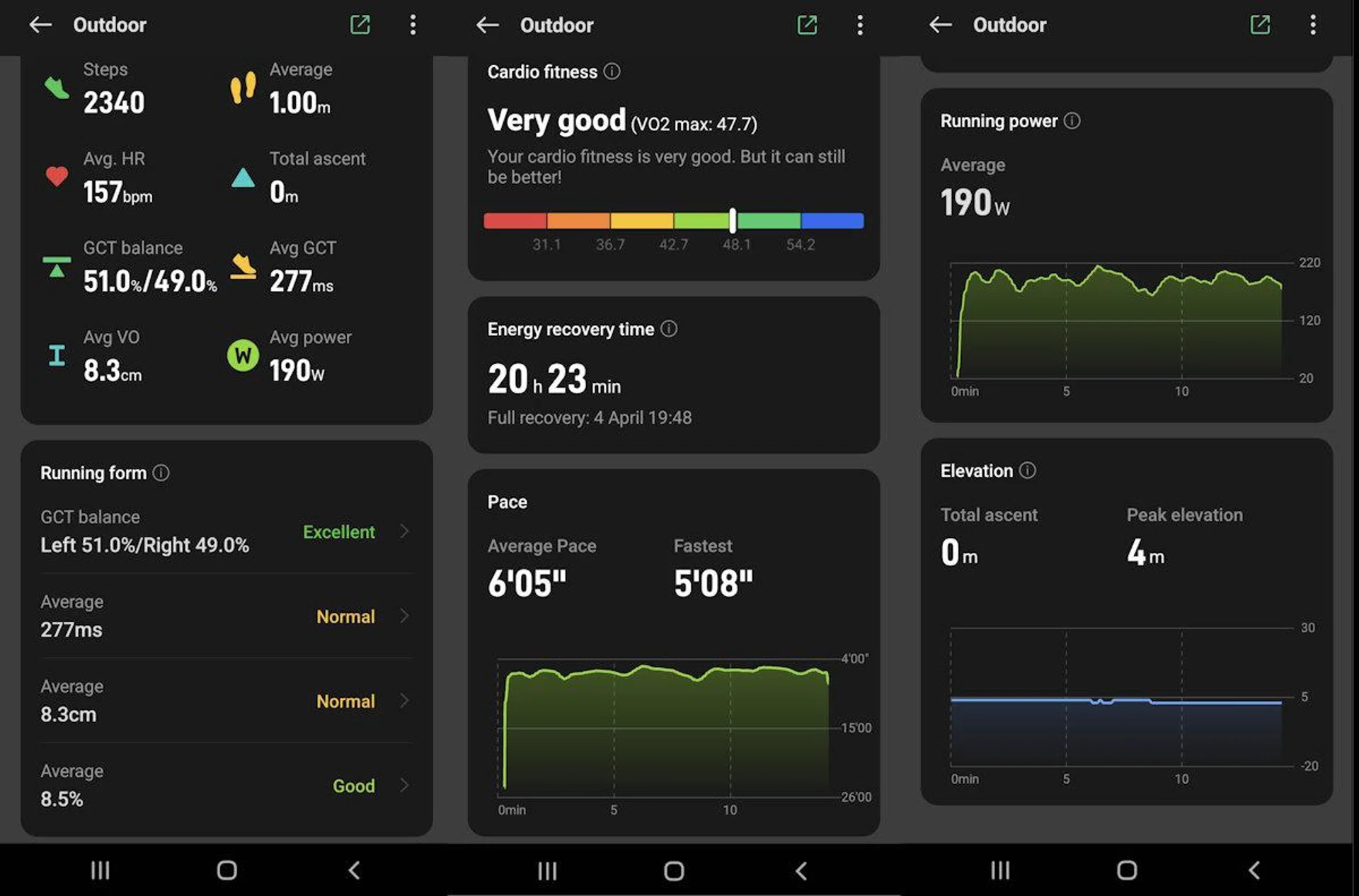Tap the share icon in the left panel
Screen dimensions: 1359x896
coord(360,25)
